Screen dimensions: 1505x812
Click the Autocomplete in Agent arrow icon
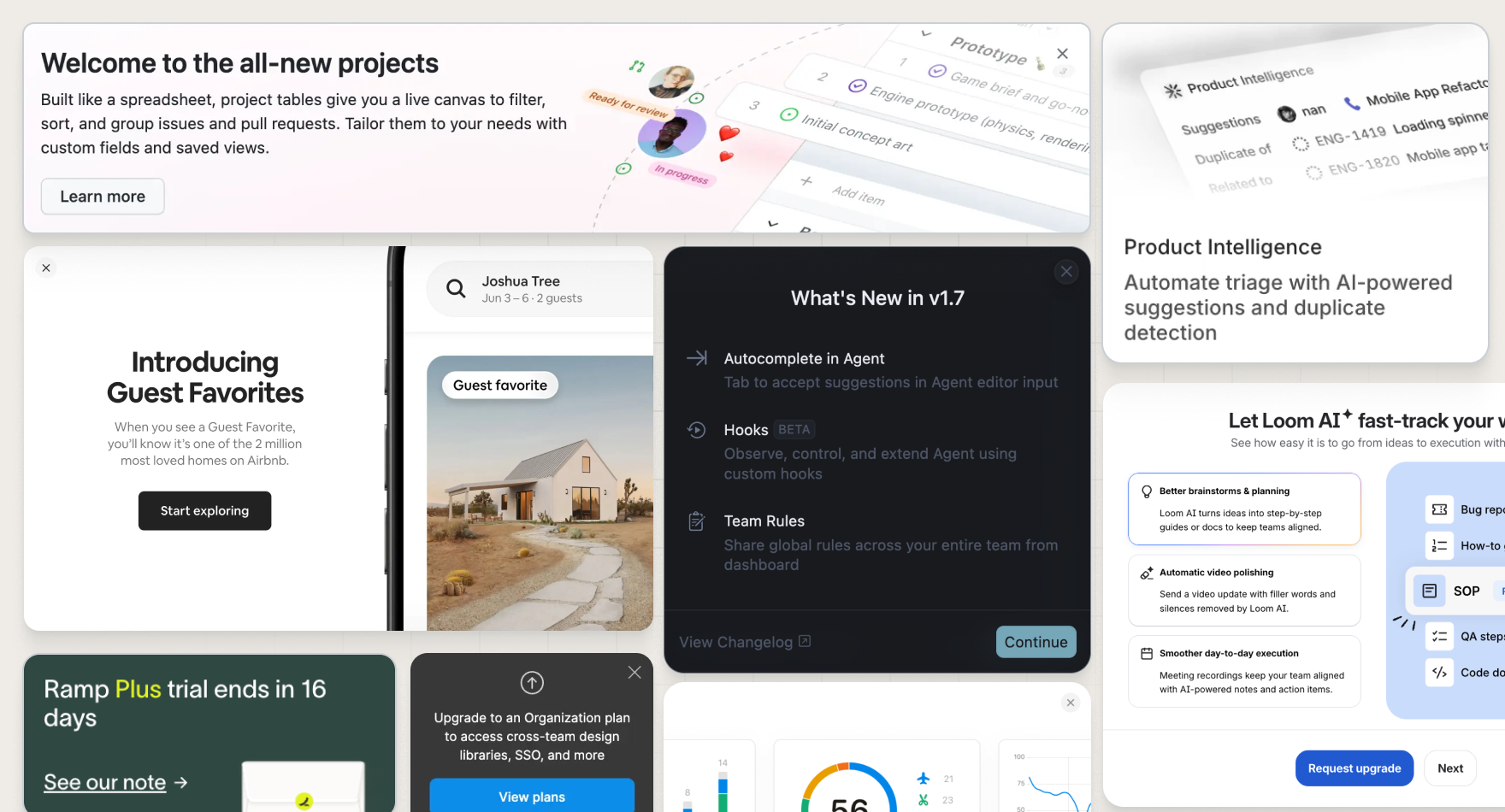(x=697, y=358)
